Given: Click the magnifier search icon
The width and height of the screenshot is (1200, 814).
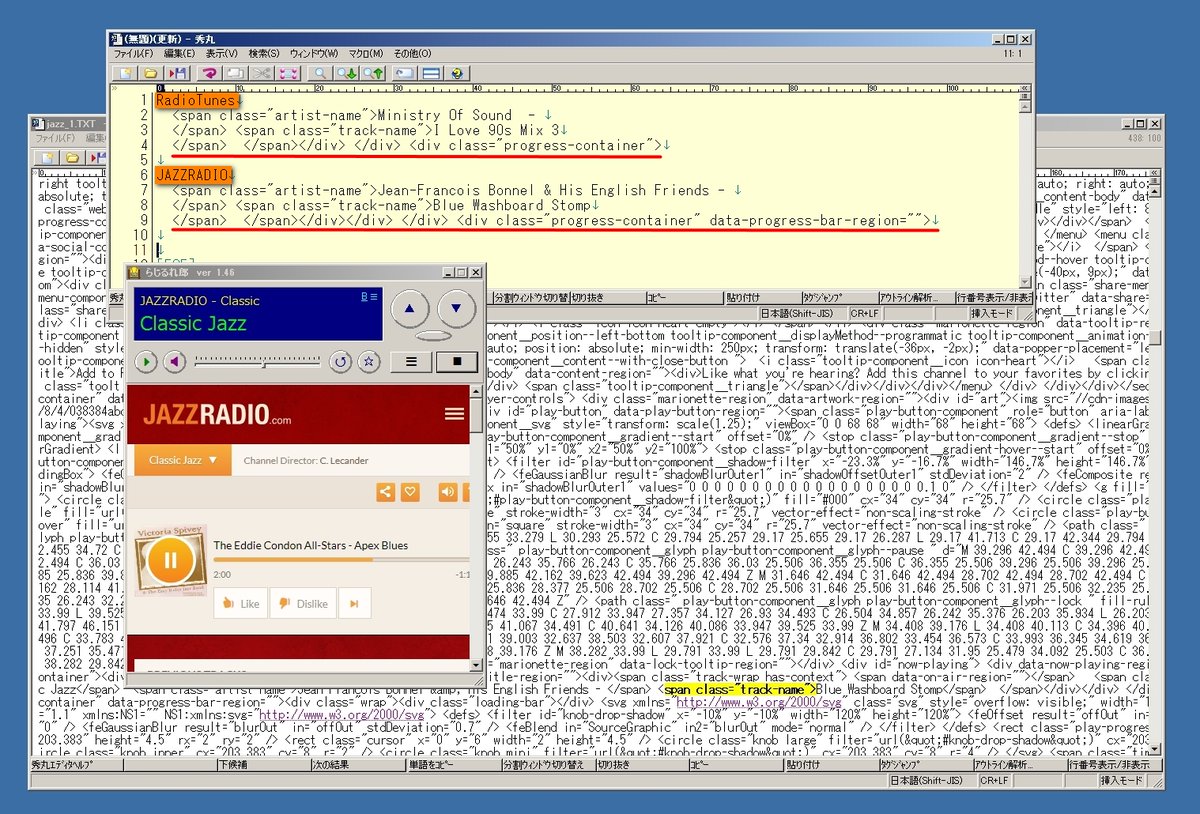Looking at the screenshot, I should pyautogui.click(x=320, y=73).
